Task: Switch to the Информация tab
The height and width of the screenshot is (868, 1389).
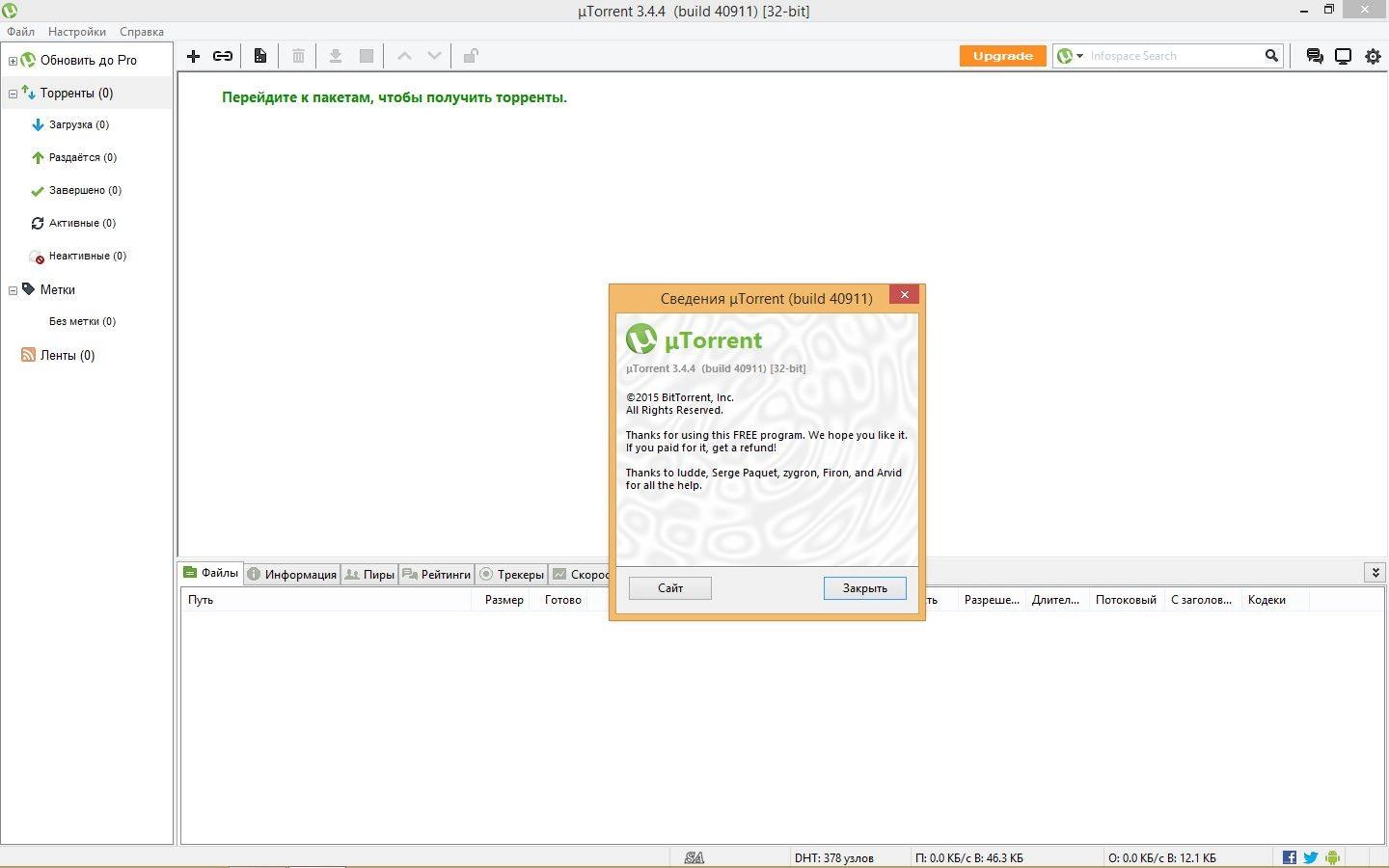Action: [292, 574]
